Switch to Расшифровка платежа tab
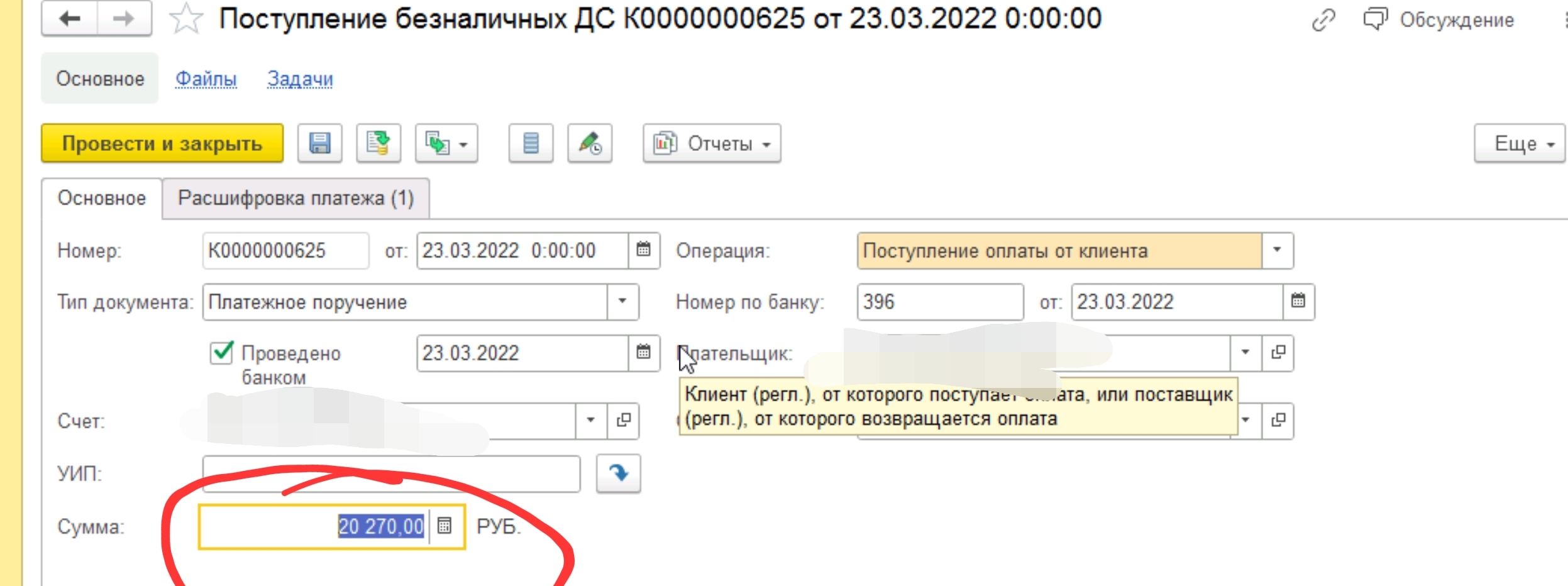Viewport: 1568px width, 586px height. click(295, 199)
